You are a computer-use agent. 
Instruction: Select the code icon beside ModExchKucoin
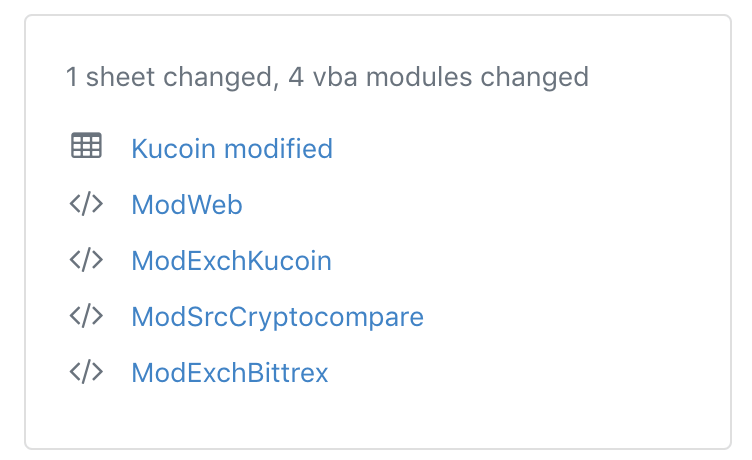(x=86, y=260)
